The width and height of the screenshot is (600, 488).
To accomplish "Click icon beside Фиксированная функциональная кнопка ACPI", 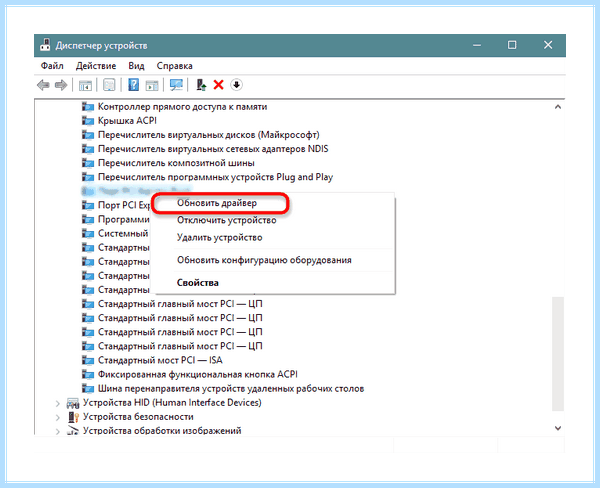I will pyautogui.click(x=88, y=375).
